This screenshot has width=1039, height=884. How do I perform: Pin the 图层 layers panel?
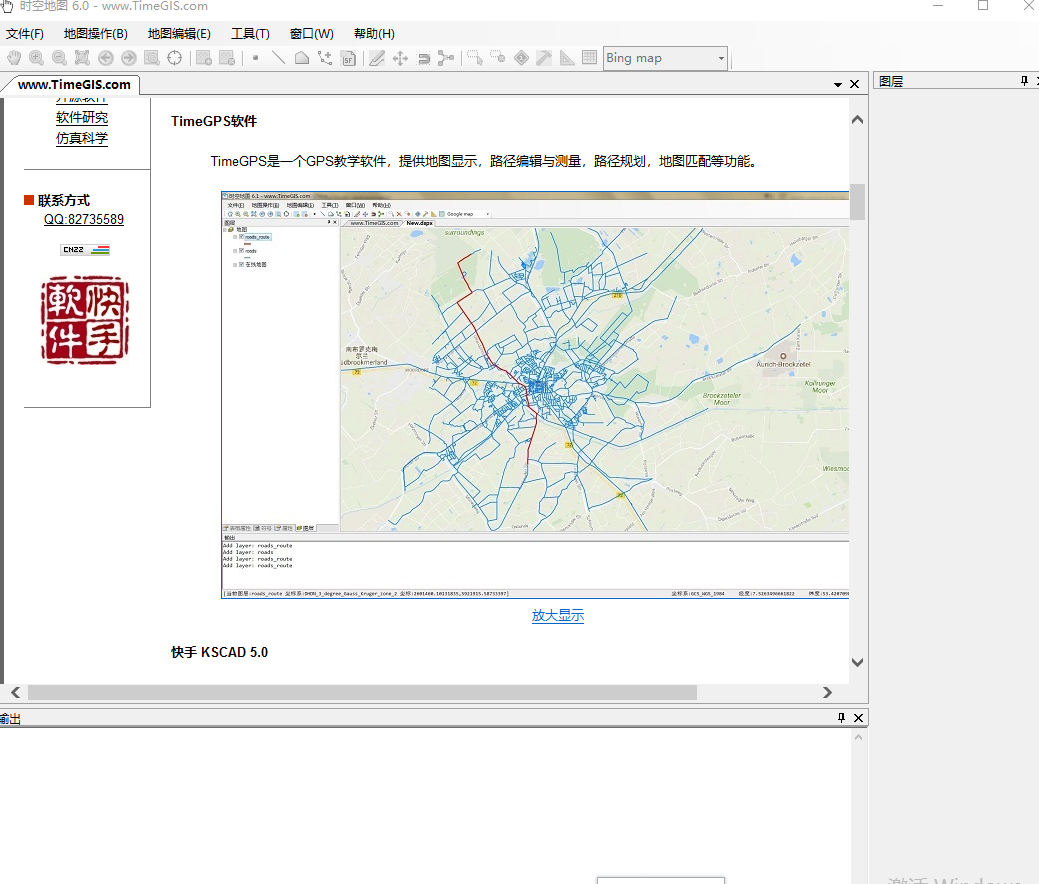pos(1024,81)
